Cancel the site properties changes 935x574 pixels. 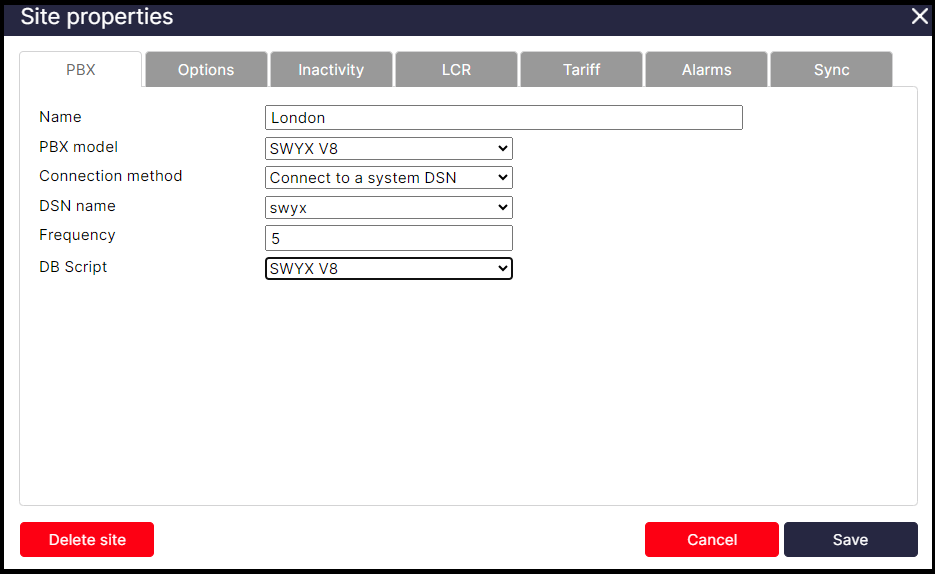(711, 539)
